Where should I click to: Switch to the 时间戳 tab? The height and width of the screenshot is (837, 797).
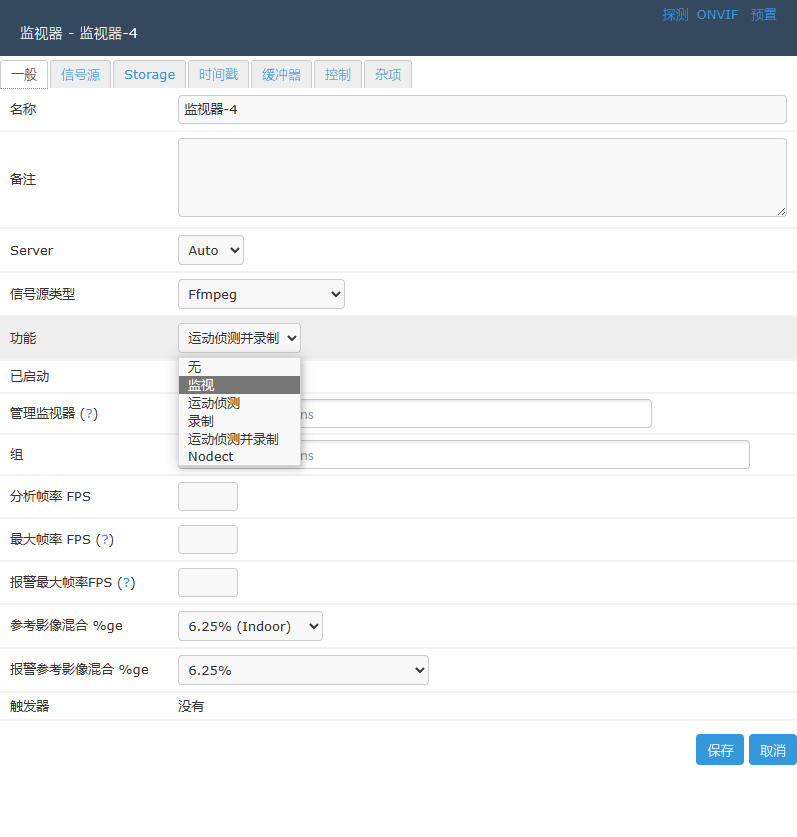point(218,75)
